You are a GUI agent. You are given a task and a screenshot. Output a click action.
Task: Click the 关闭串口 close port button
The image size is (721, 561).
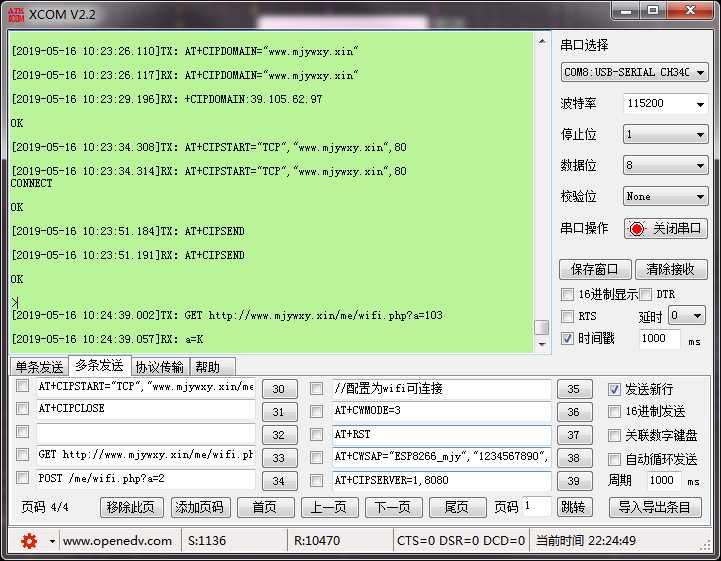(x=665, y=229)
